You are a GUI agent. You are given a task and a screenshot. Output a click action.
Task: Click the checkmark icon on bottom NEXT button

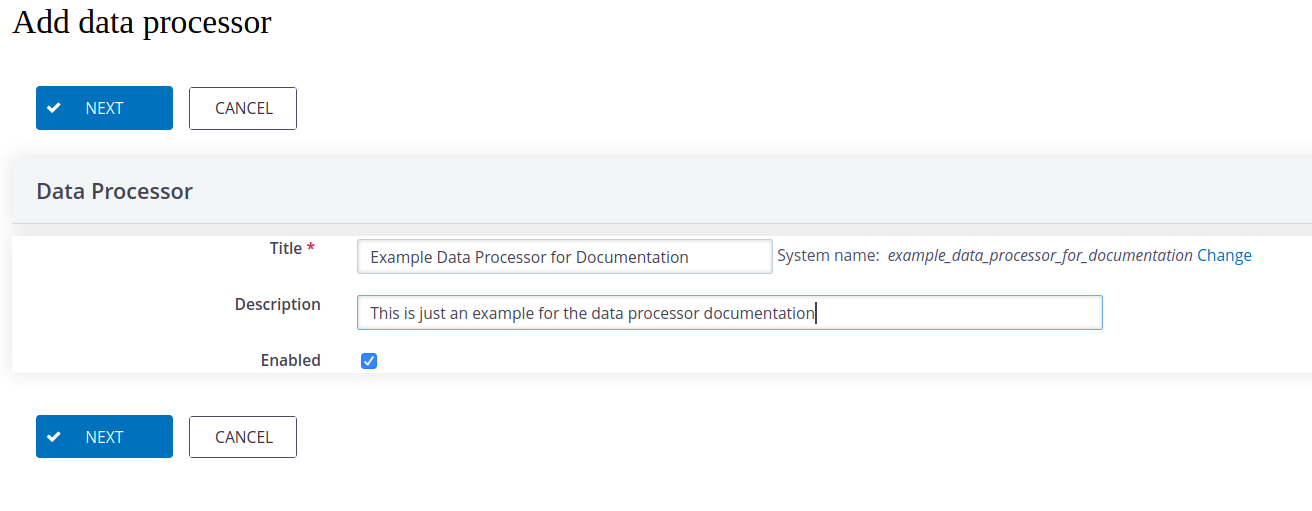pyautogui.click(x=54, y=437)
